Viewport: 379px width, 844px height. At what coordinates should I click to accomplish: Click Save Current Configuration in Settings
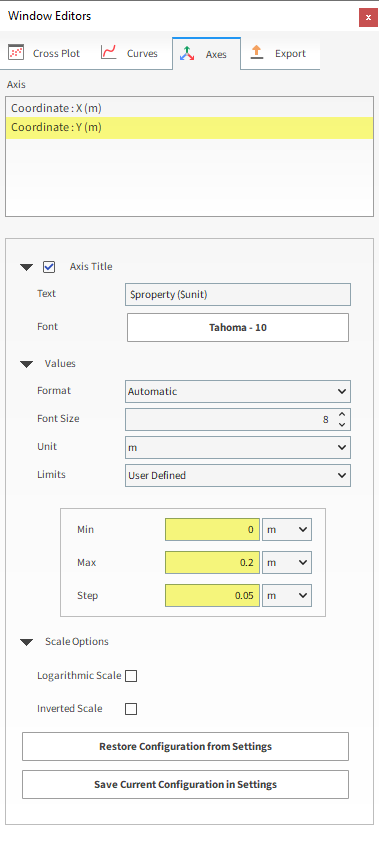(x=185, y=784)
